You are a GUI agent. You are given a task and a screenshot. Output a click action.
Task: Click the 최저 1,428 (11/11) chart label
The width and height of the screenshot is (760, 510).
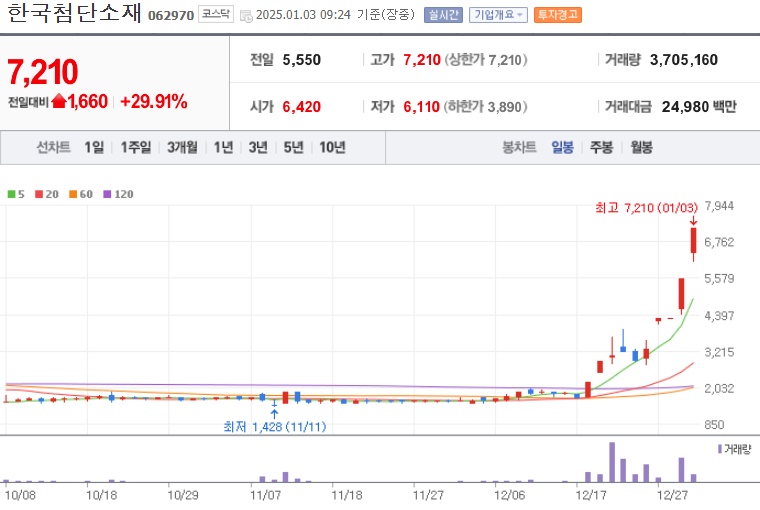(x=275, y=427)
